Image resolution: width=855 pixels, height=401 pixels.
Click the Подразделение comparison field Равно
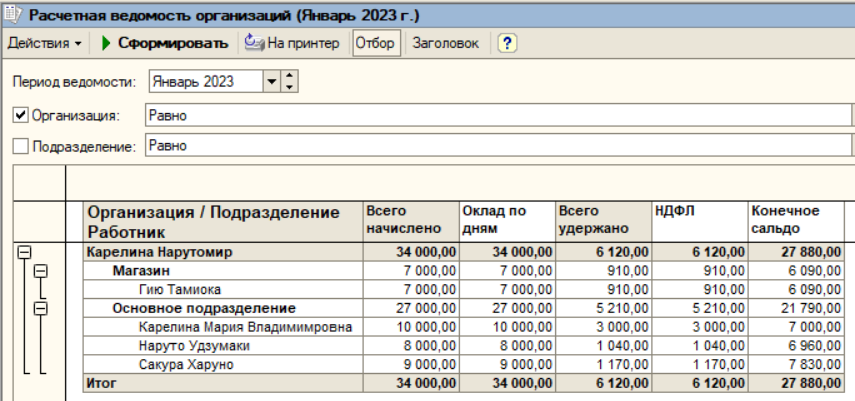[497, 146]
